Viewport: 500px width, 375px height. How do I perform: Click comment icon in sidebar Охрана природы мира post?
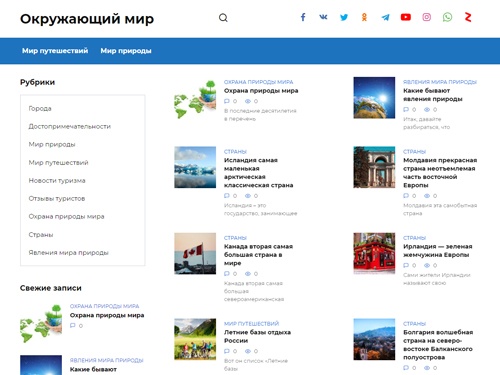[73, 325]
